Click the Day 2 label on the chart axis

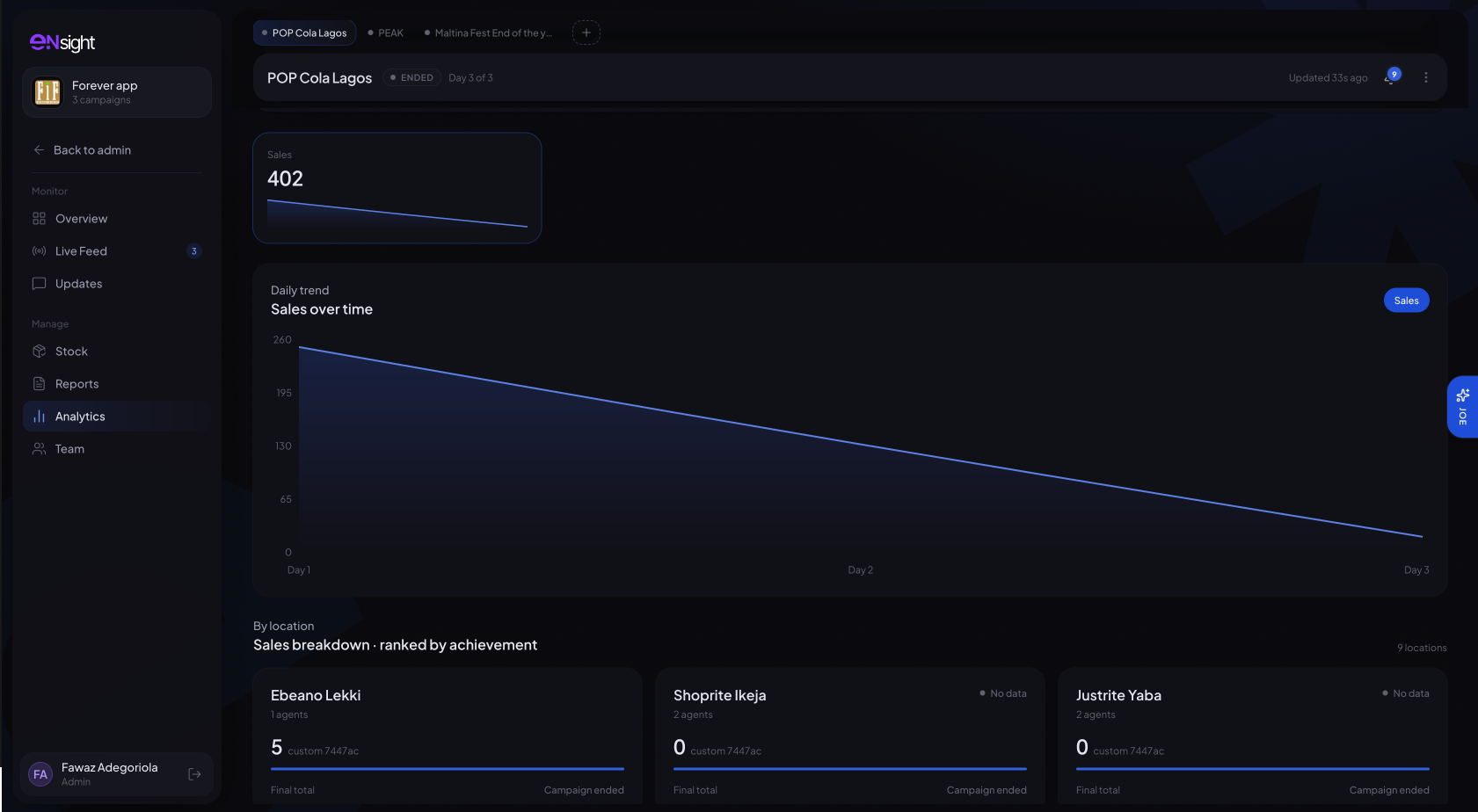(x=861, y=570)
